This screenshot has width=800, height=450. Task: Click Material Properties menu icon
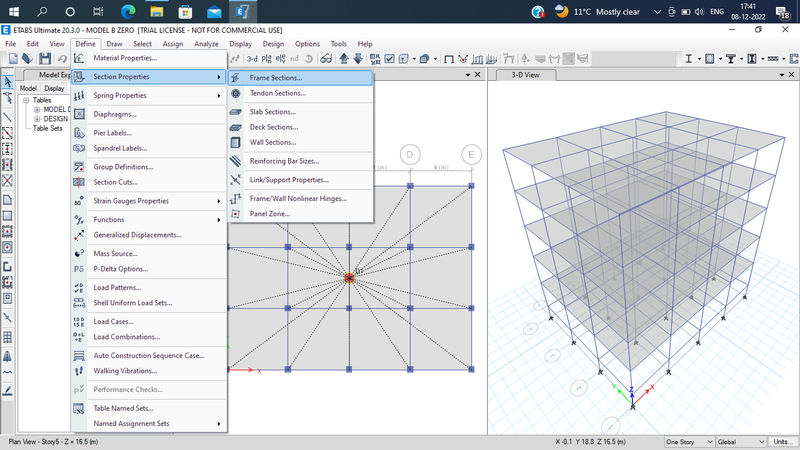(79, 58)
